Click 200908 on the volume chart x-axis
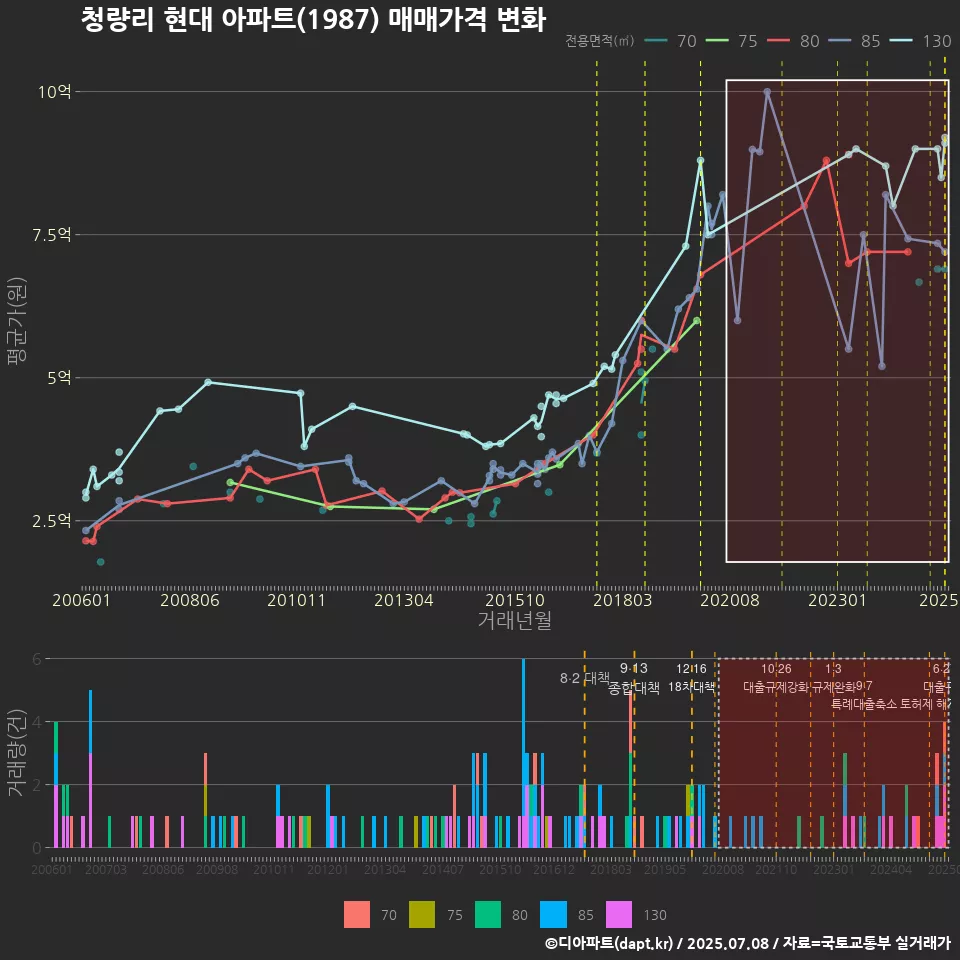The image size is (960, 960). [217, 869]
